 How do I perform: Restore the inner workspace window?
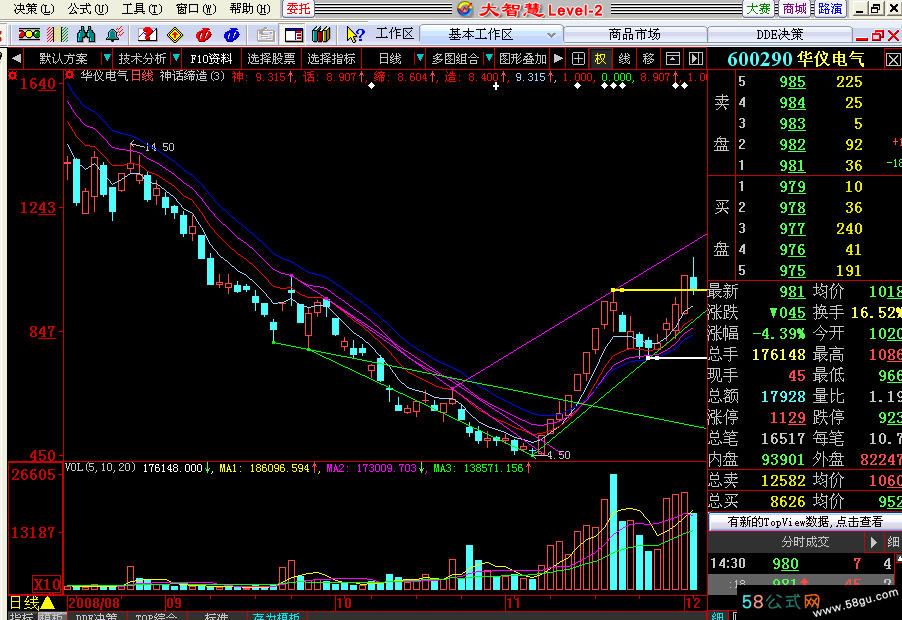[878, 35]
